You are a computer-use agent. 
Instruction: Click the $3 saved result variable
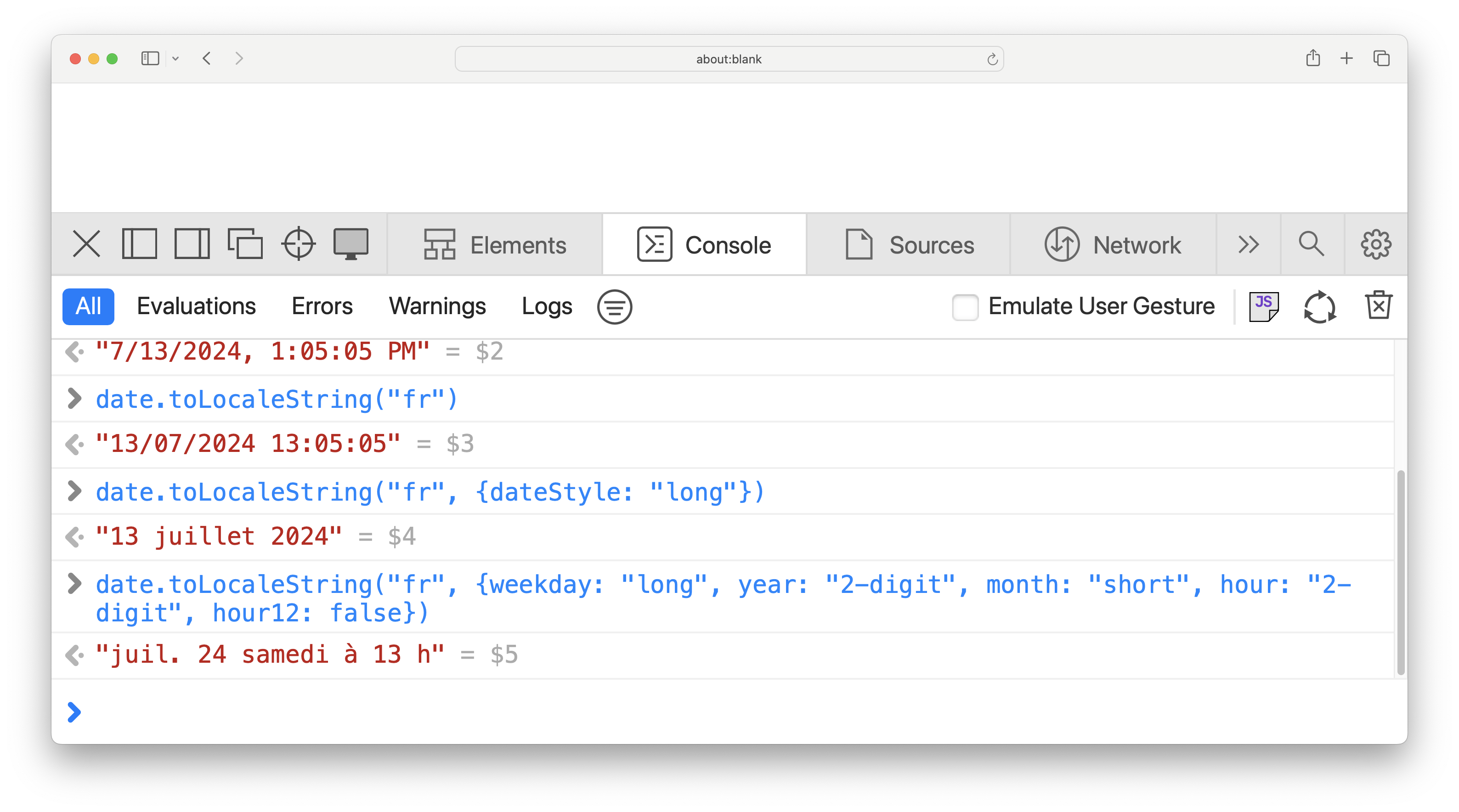tap(460, 444)
